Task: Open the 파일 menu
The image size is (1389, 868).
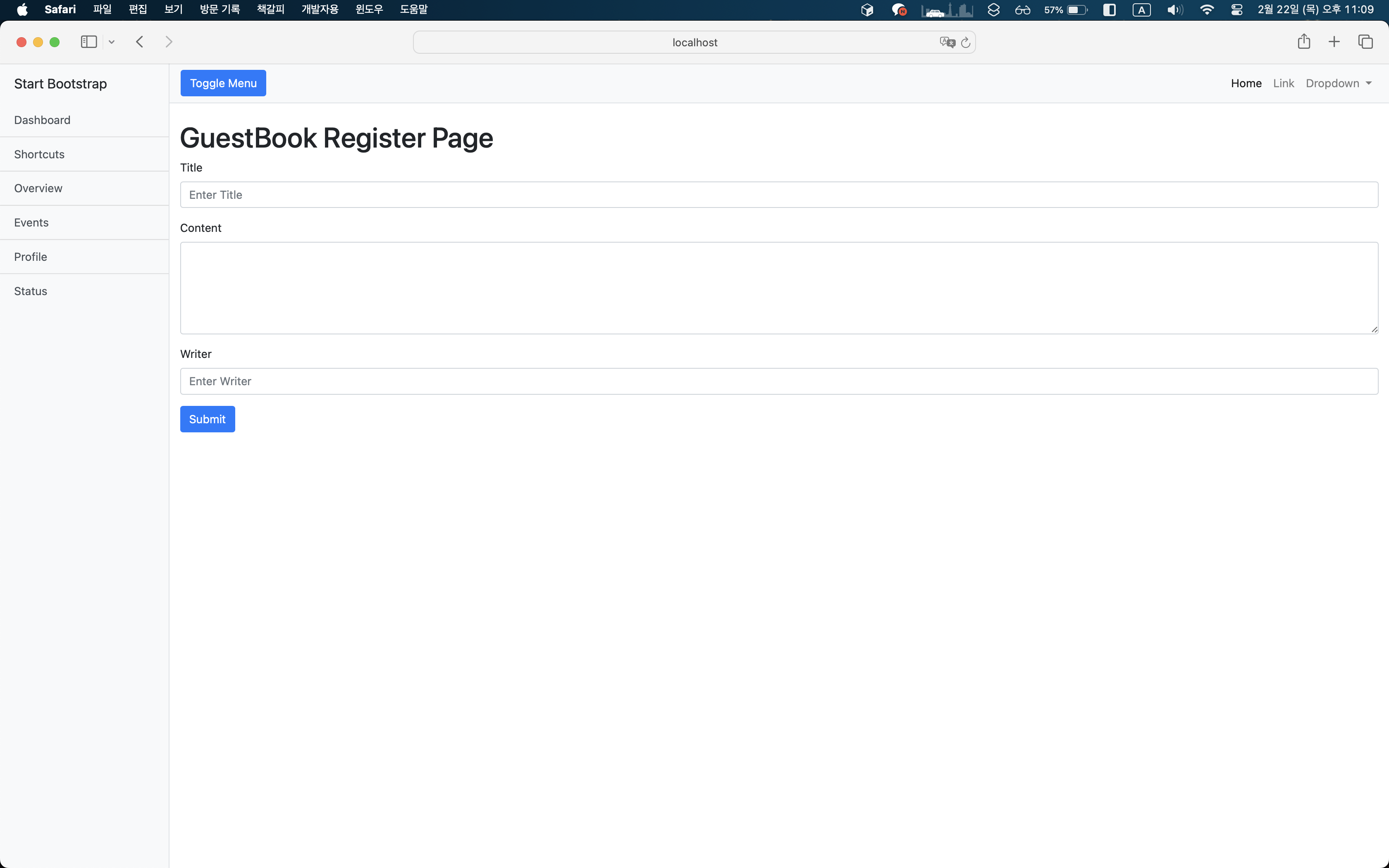Action: [102, 10]
